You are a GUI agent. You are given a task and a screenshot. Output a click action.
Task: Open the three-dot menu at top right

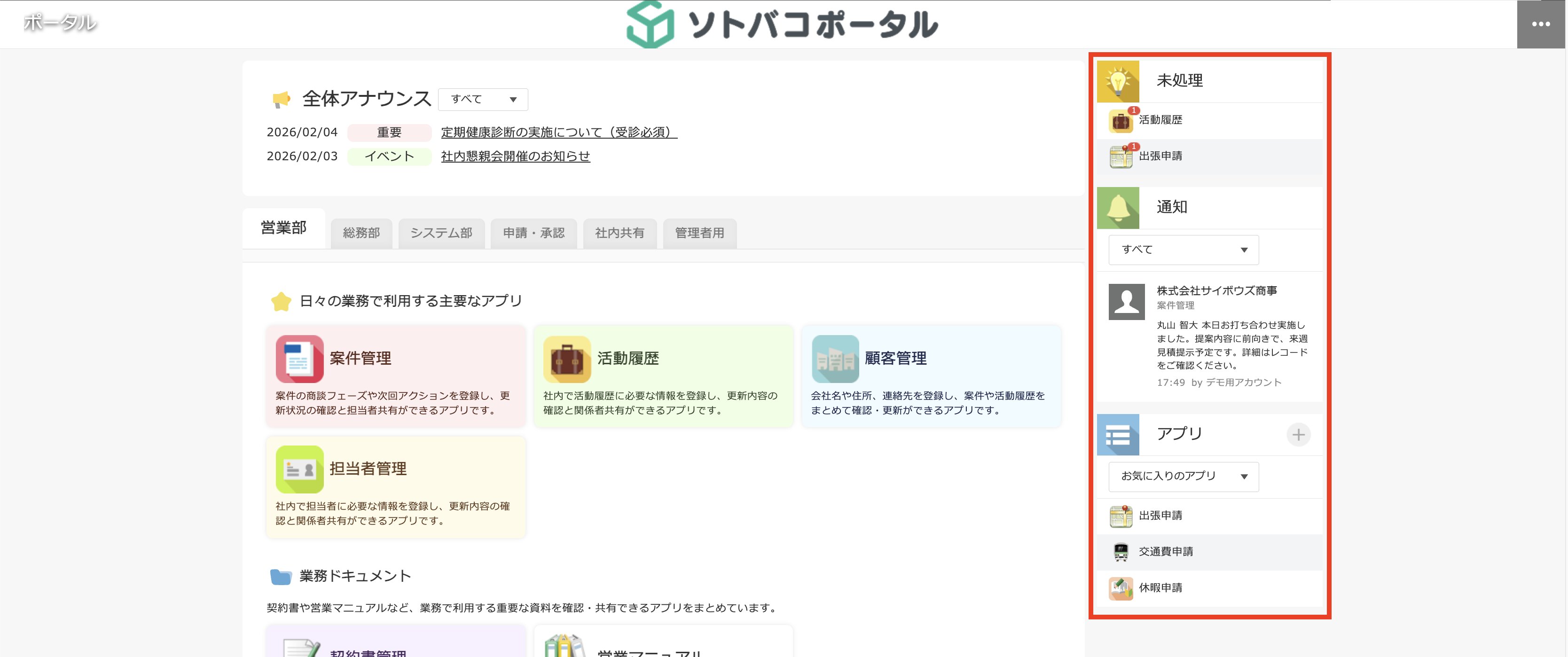coord(1541,24)
